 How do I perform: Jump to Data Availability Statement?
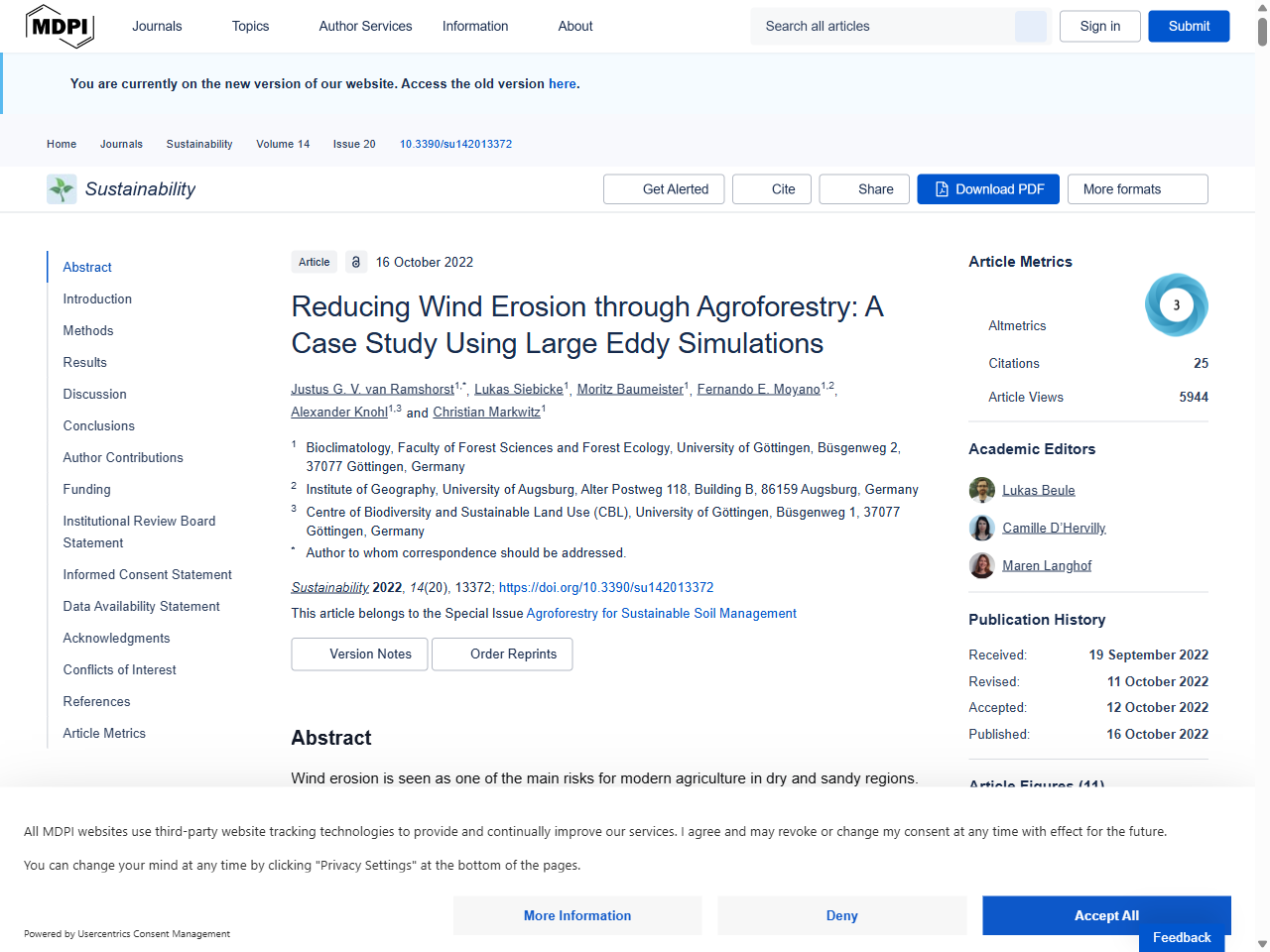coord(141,606)
